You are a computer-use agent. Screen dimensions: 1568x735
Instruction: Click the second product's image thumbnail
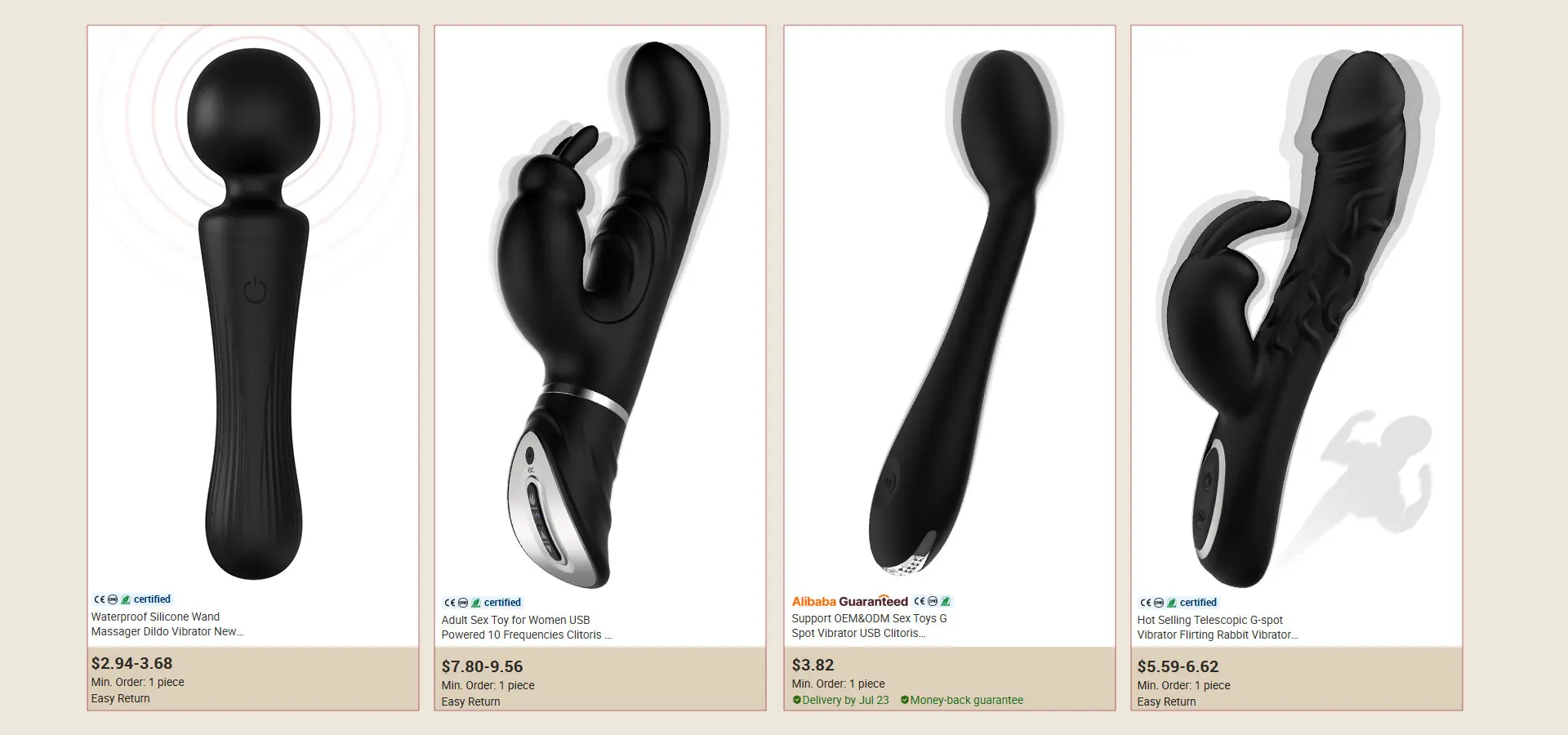(600, 310)
